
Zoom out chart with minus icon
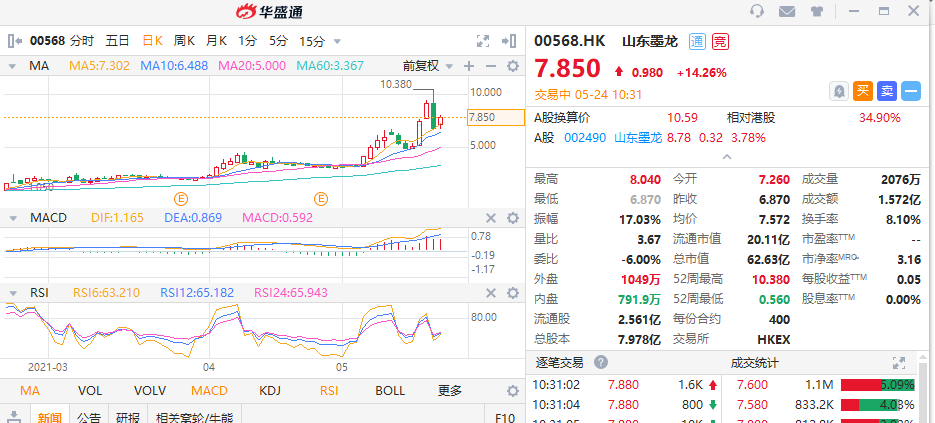[x=491, y=66]
